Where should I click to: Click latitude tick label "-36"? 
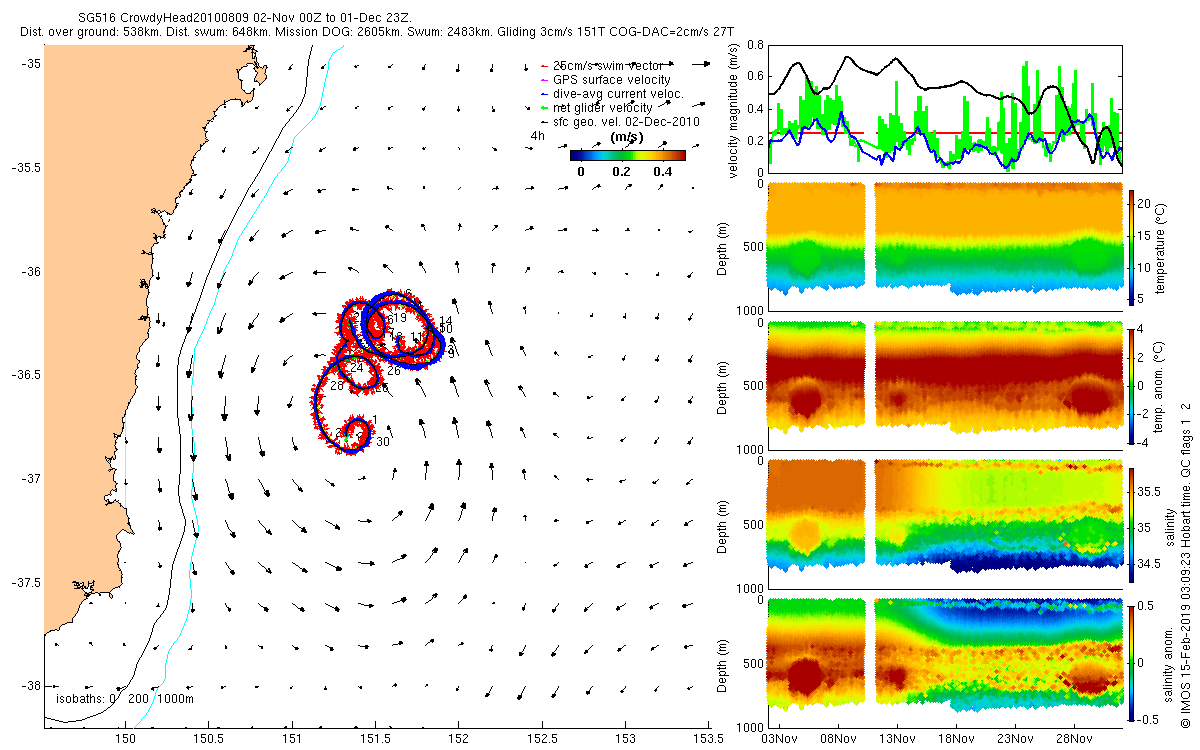[x=33, y=272]
